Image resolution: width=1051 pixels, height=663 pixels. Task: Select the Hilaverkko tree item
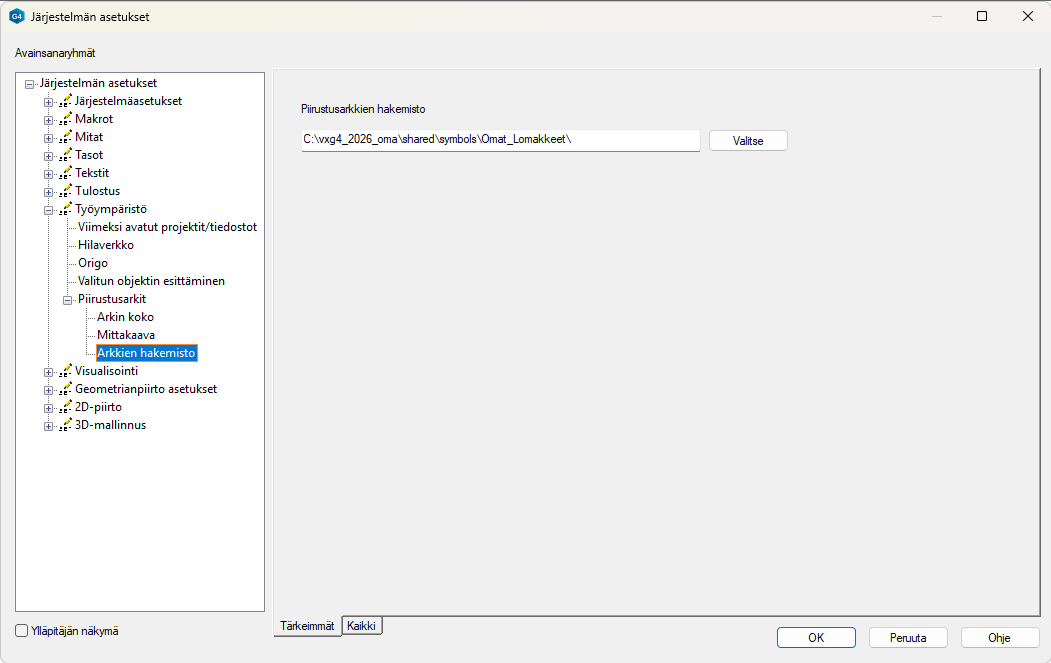tap(106, 245)
